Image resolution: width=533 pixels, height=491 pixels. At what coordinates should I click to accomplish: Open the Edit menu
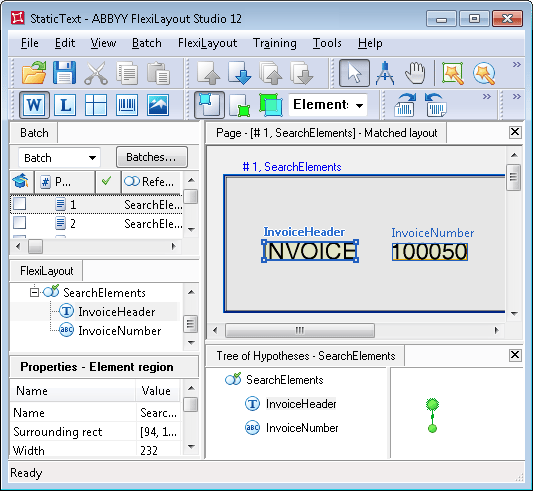point(65,43)
